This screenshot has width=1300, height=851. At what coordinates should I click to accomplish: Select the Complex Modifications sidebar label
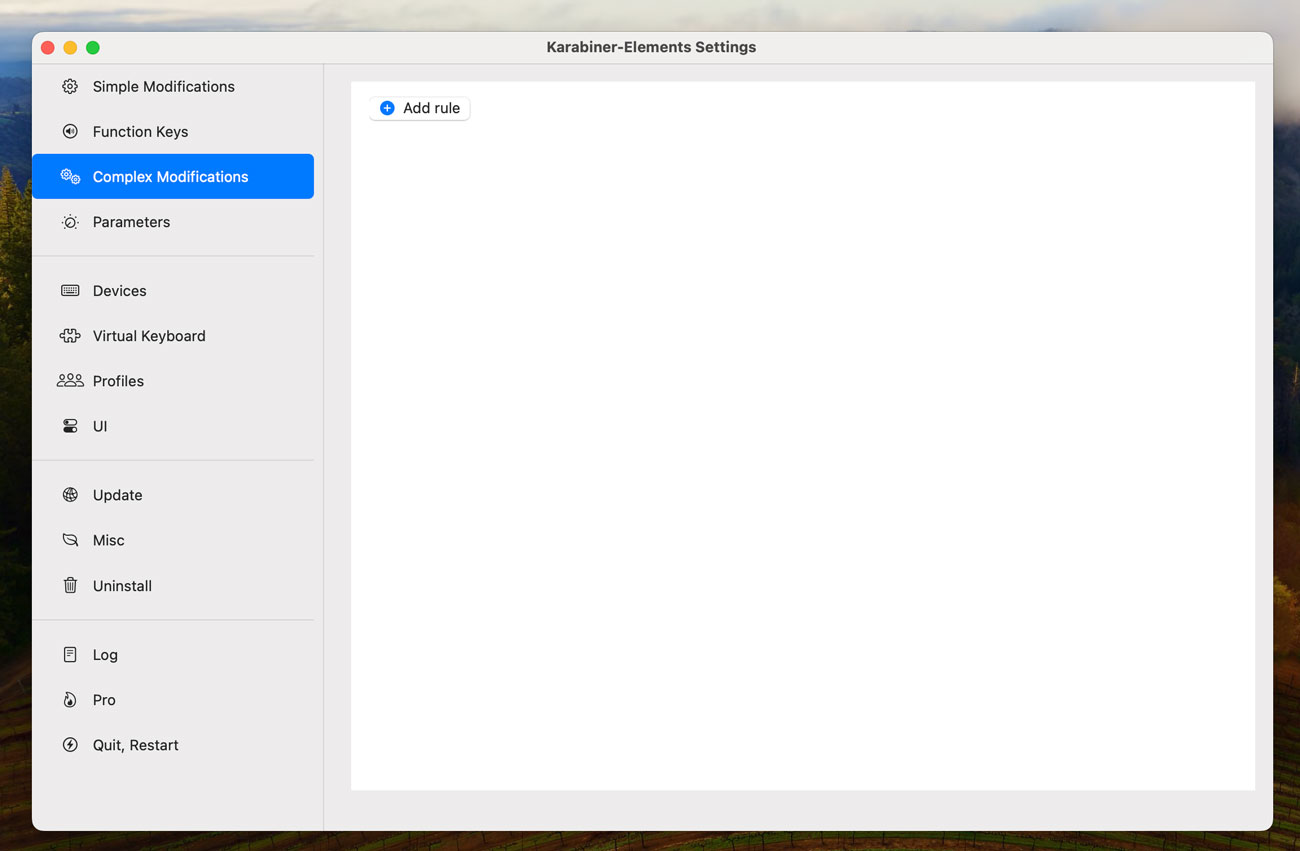pos(171,176)
